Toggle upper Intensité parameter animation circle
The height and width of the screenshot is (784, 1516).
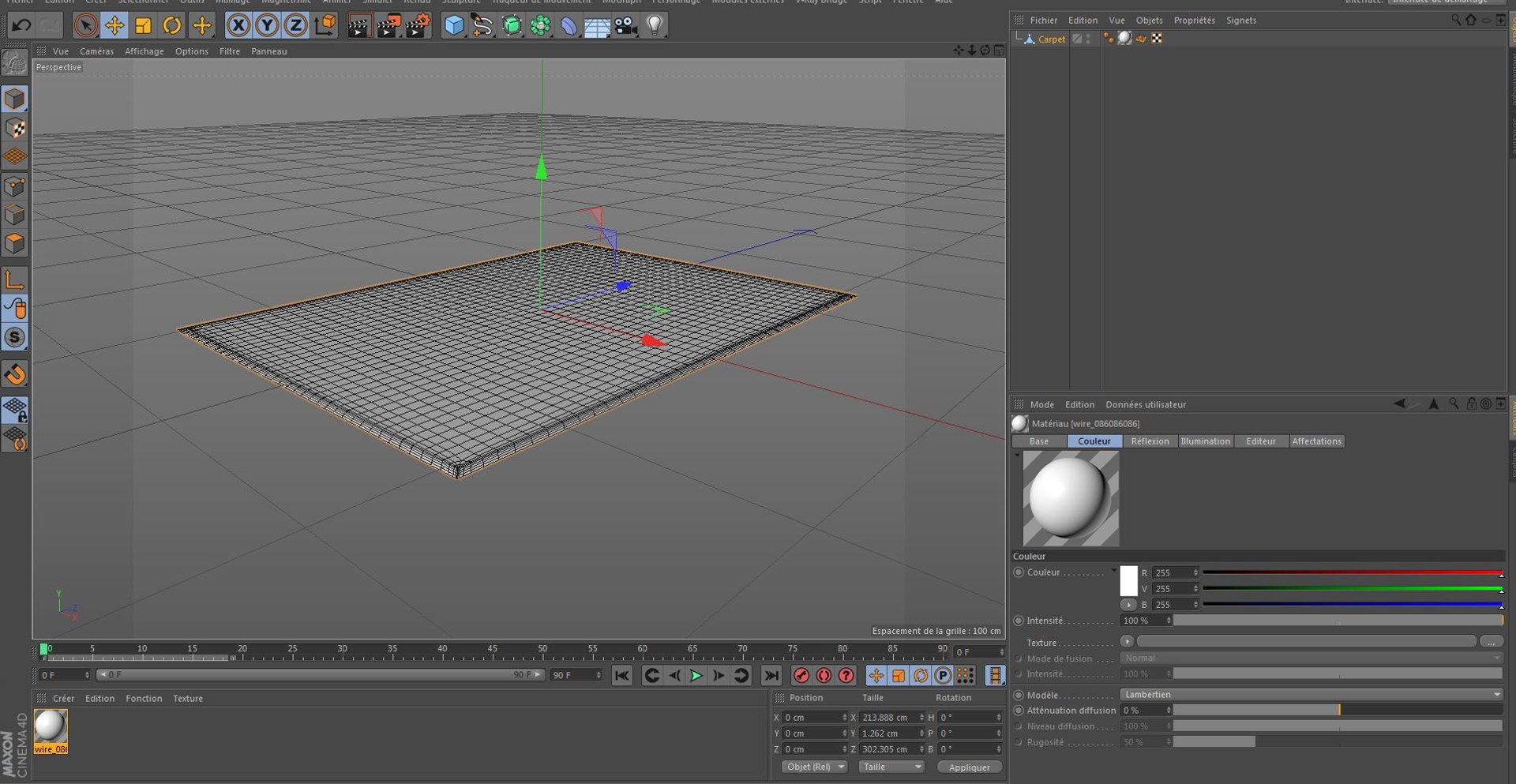click(x=1019, y=621)
